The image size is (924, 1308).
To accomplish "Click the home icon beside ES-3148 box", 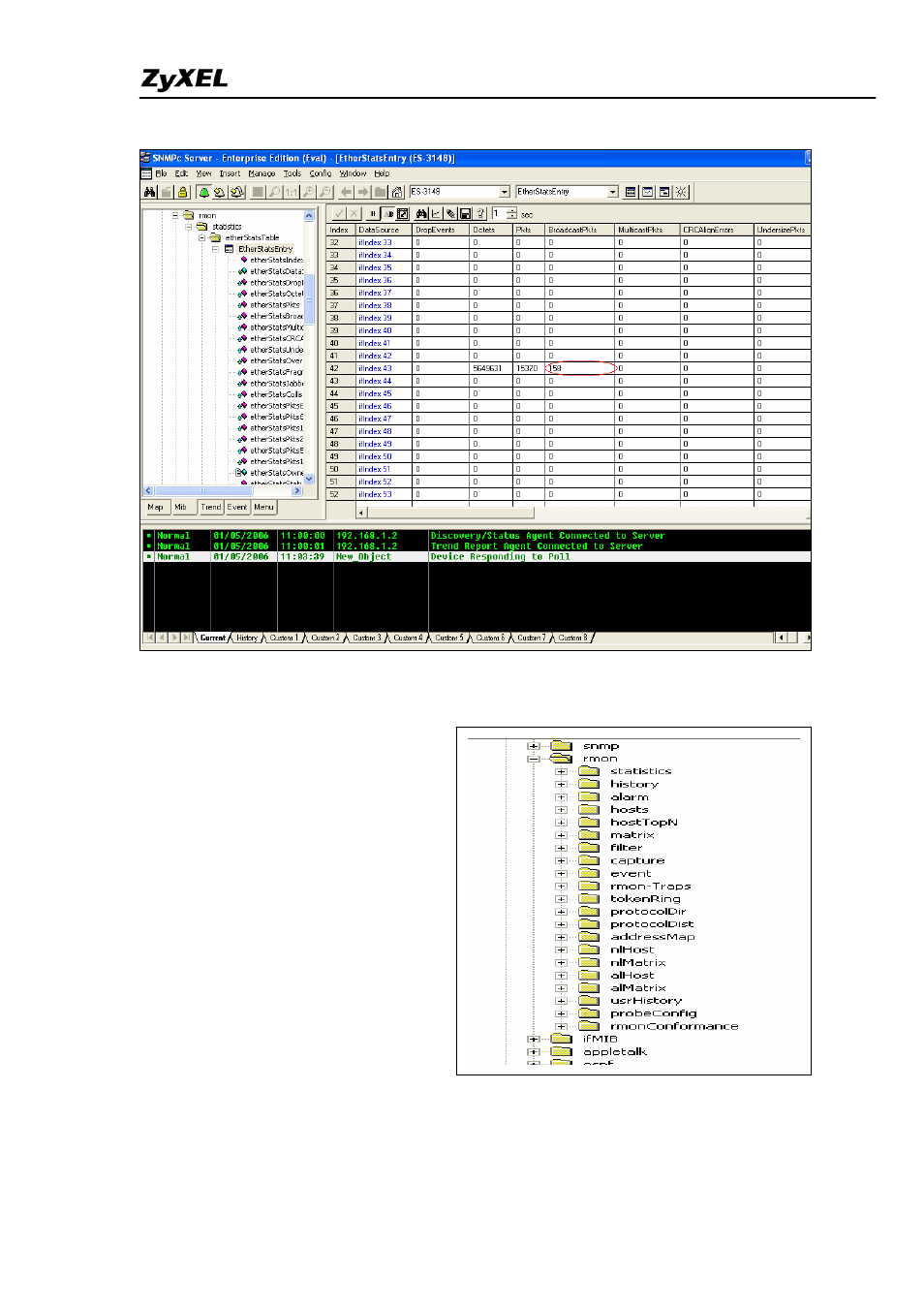I will (397, 192).
